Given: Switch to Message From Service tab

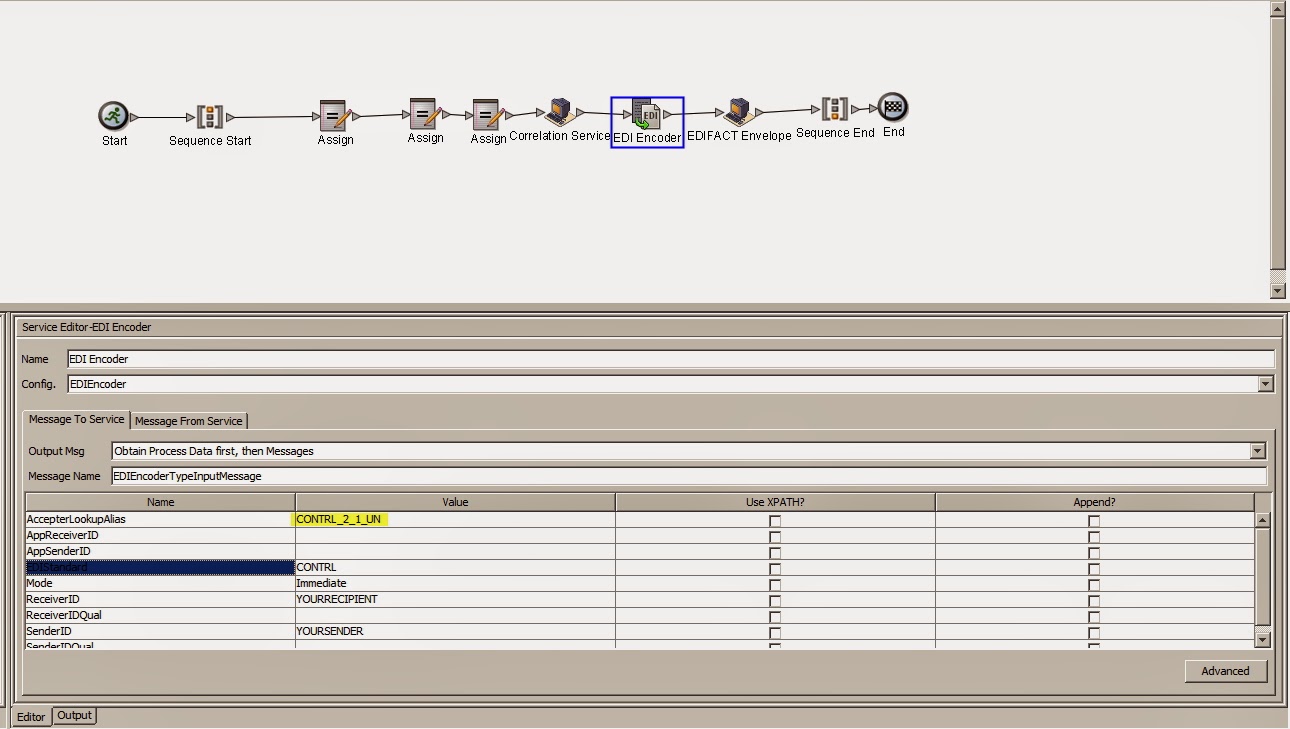Looking at the screenshot, I should [x=189, y=420].
